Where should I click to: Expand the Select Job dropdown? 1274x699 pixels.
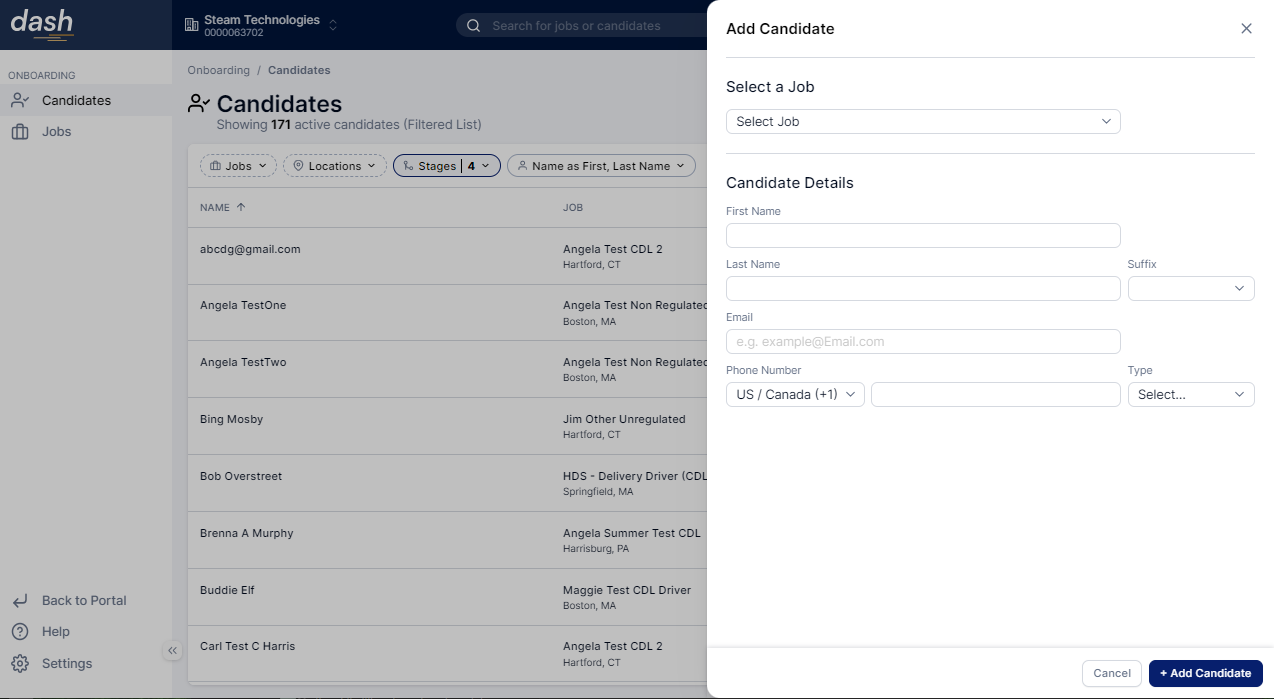click(922, 121)
